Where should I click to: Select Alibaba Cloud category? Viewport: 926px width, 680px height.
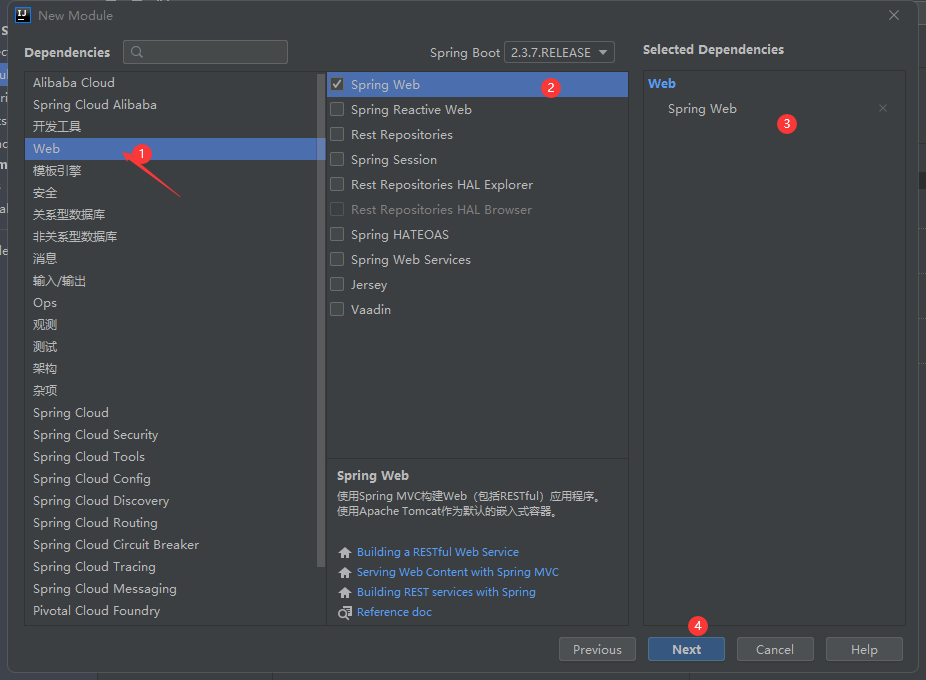point(171,83)
